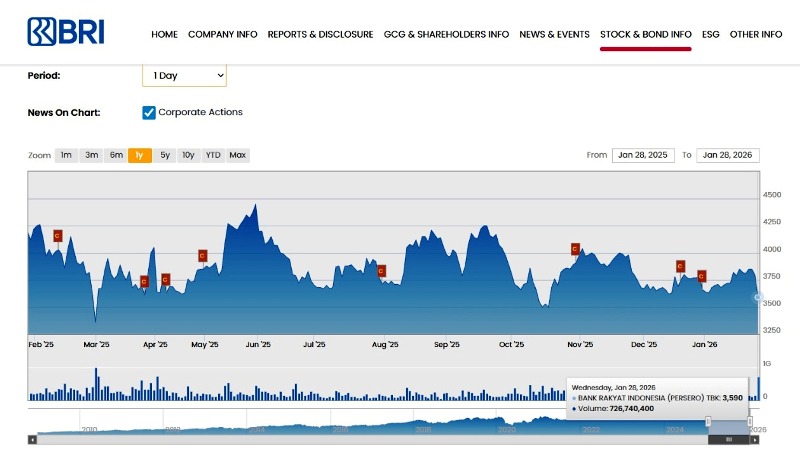Expand the Reports & Disclosure menu
This screenshot has width=800, height=456.
pos(320,34)
